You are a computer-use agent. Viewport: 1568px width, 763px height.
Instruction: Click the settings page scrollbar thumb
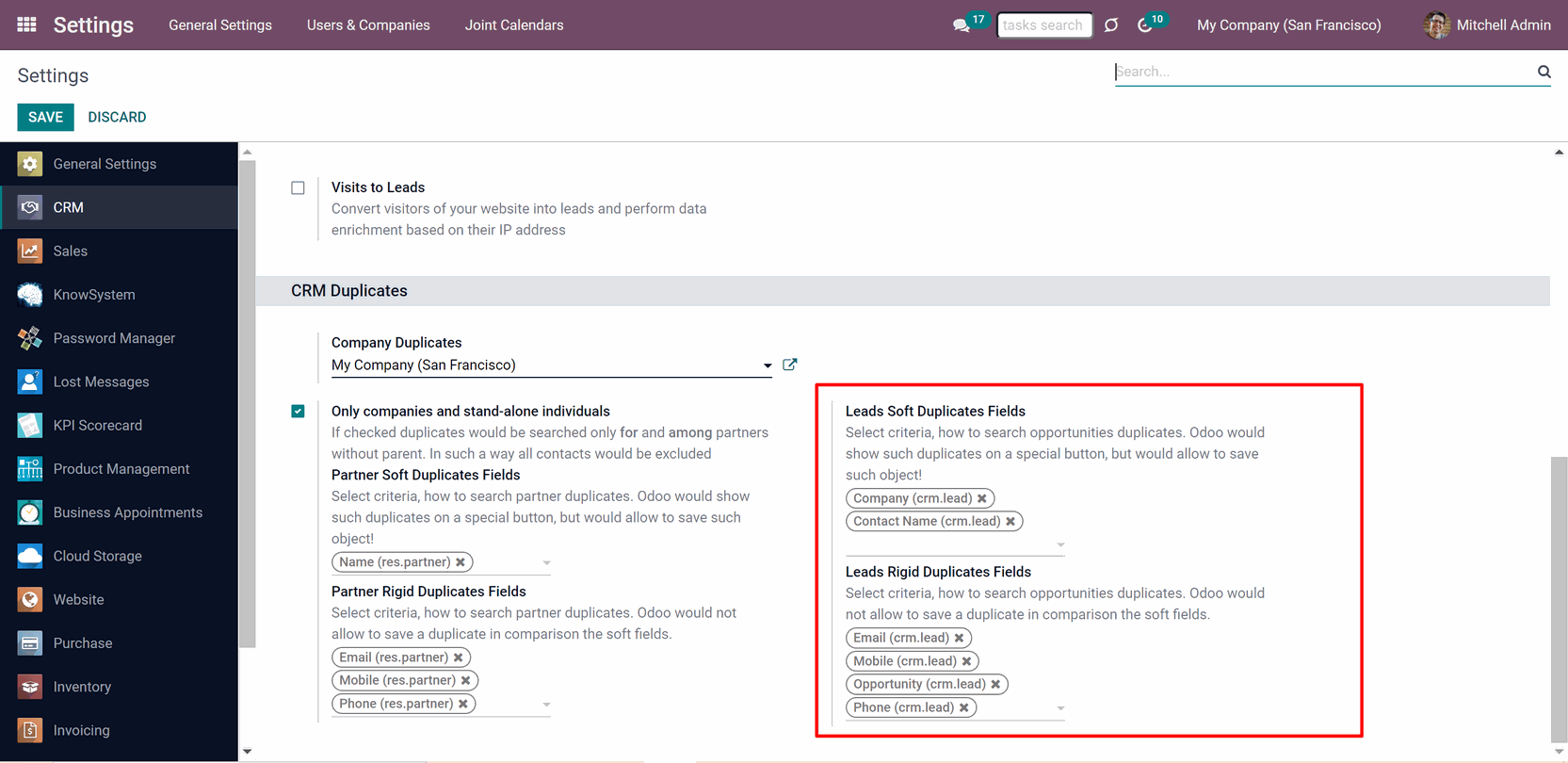tap(1560, 599)
